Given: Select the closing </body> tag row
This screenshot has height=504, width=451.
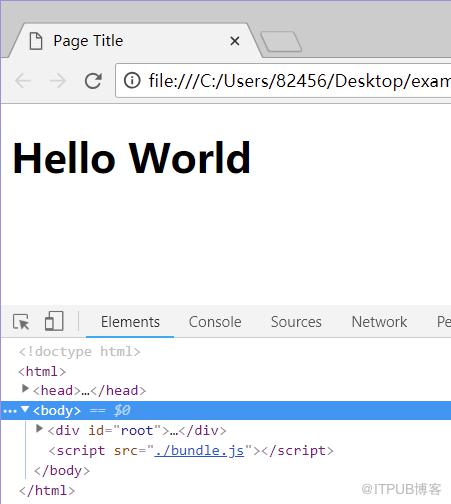Looking at the screenshot, I should pyautogui.click(x=62, y=471).
